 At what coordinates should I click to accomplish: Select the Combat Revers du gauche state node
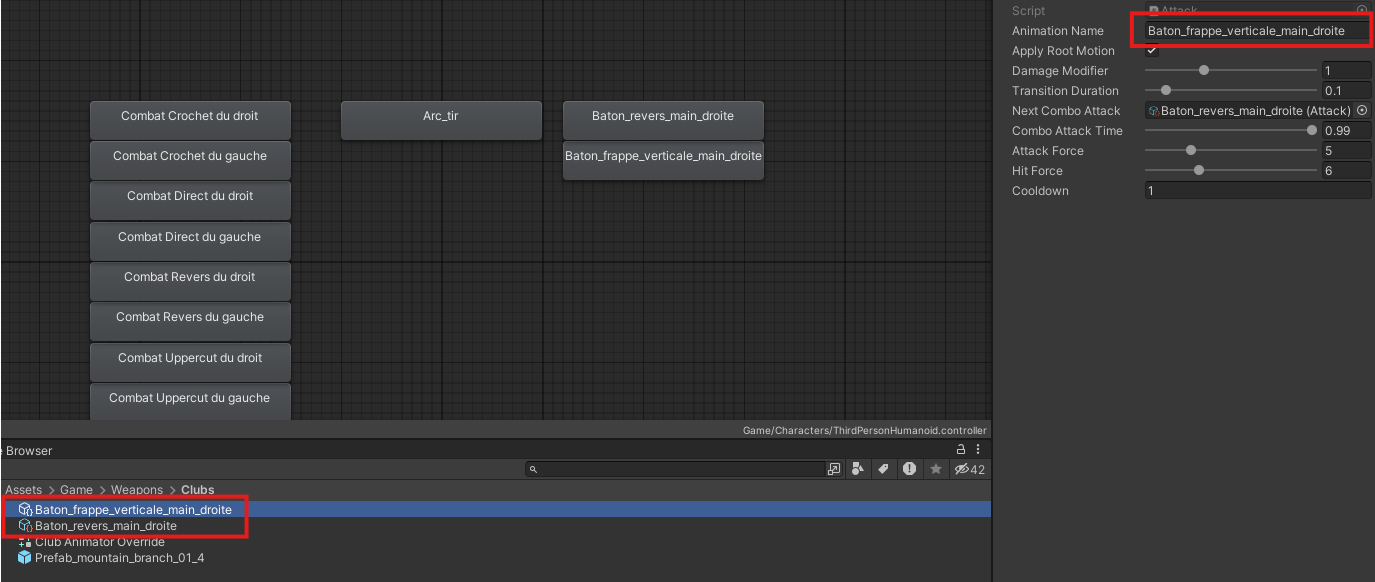(190, 321)
